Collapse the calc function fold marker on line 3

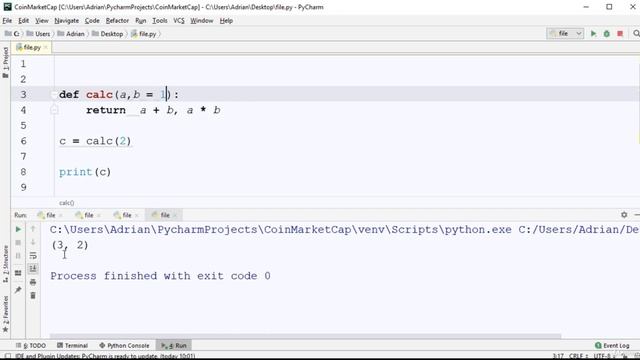(x=54, y=95)
